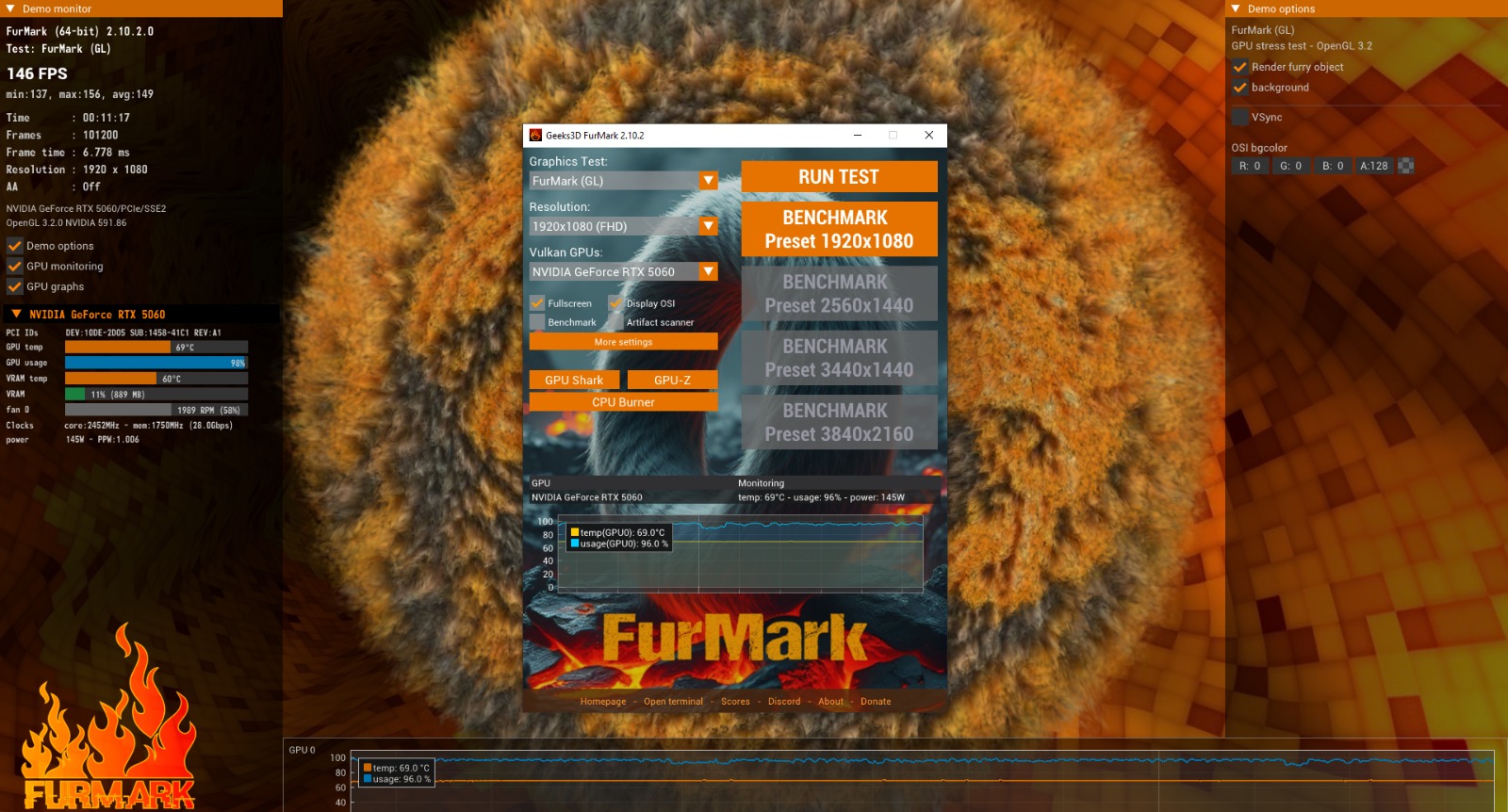
Task: Click the 146 FPS readout
Action: point(37,73)
